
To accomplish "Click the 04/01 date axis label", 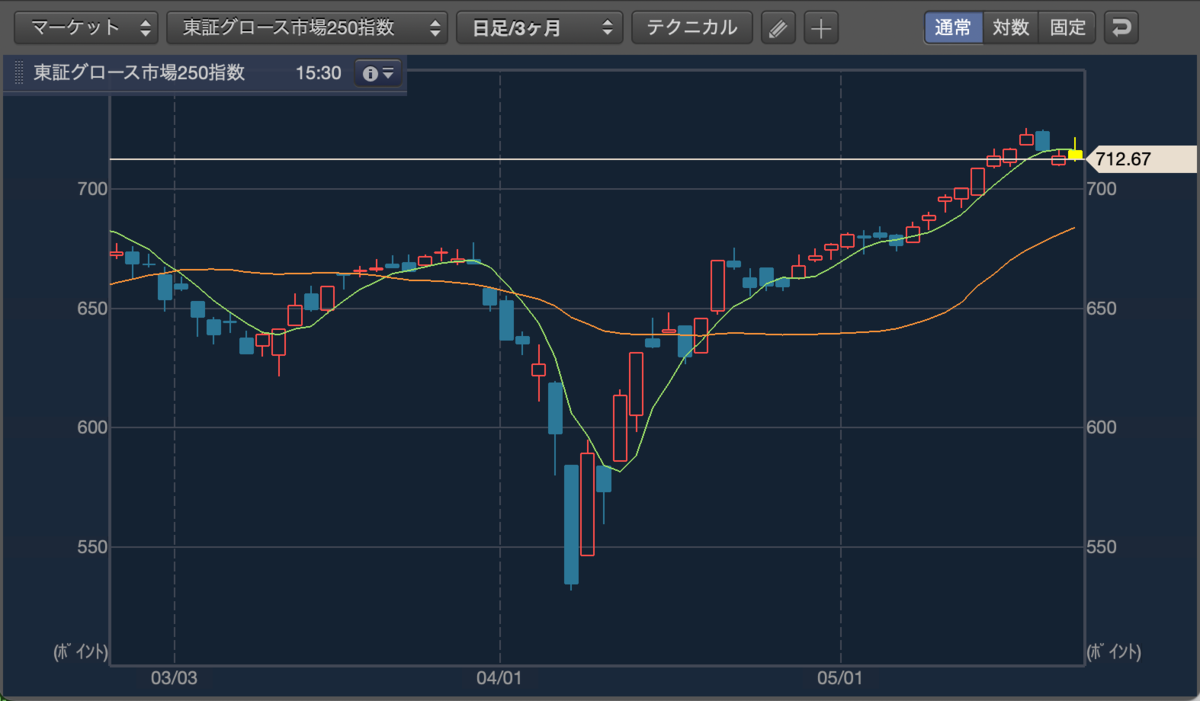I will coord(498,677).
